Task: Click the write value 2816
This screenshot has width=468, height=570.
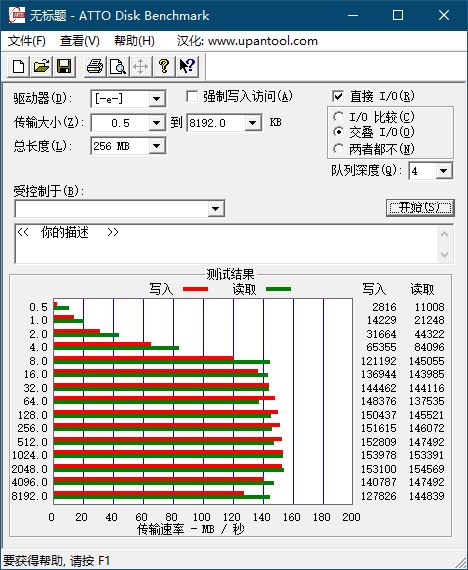Action: 384,307
